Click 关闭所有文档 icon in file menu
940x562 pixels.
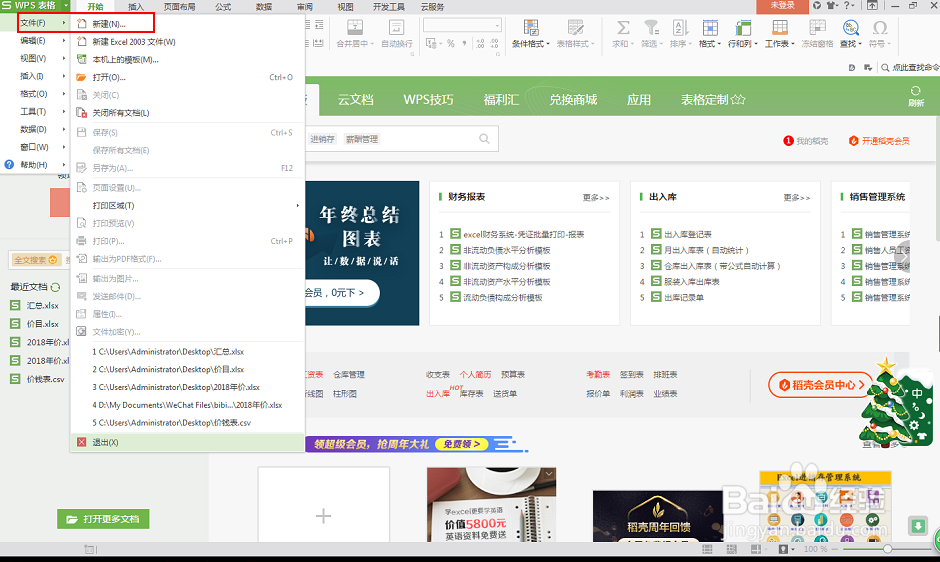82,112
